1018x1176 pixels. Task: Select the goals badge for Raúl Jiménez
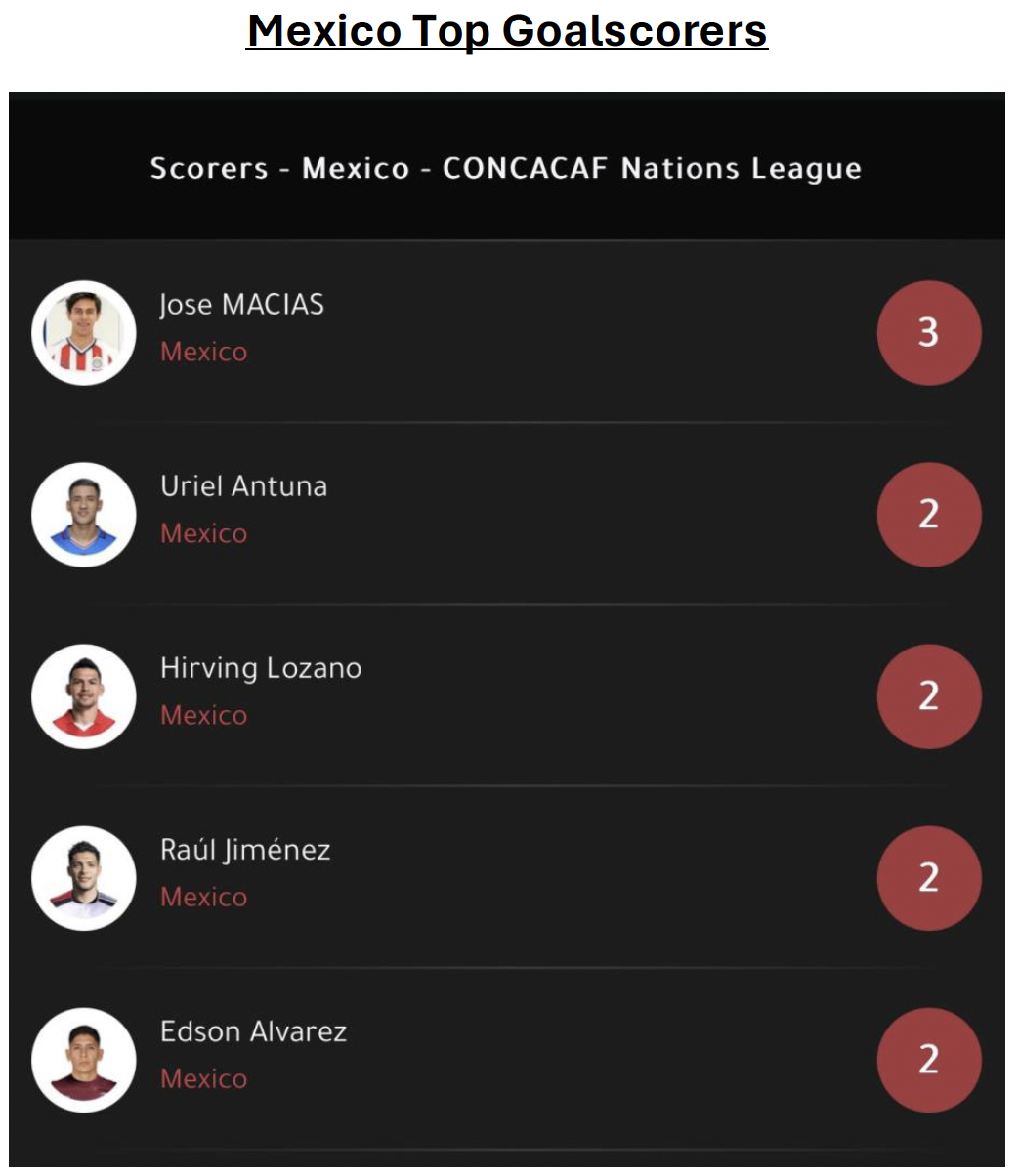929,878
